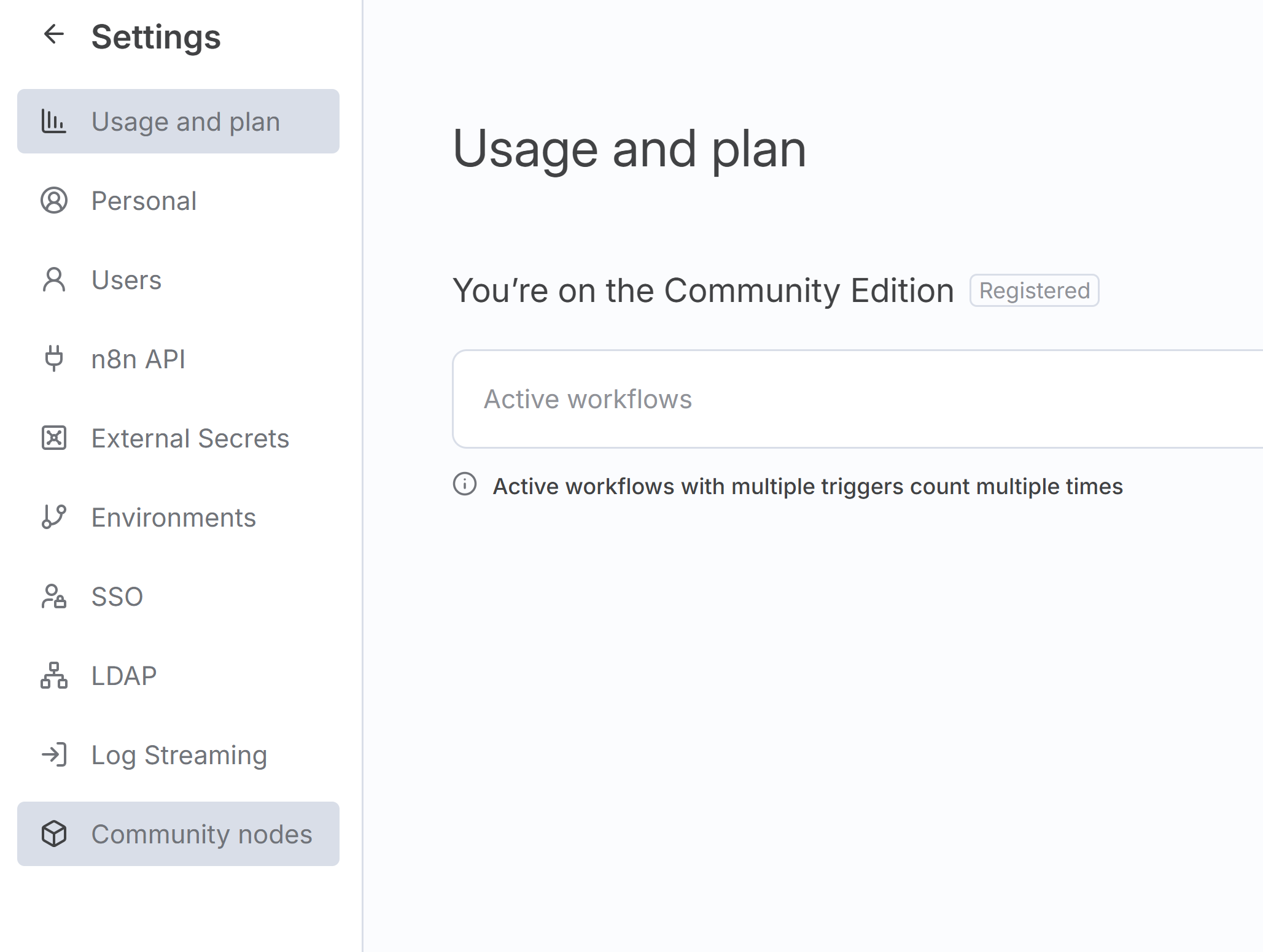The height and width of the screenshot is (952, 1263).
Task: Go to the Users settings section
Action: pos(126,280)
